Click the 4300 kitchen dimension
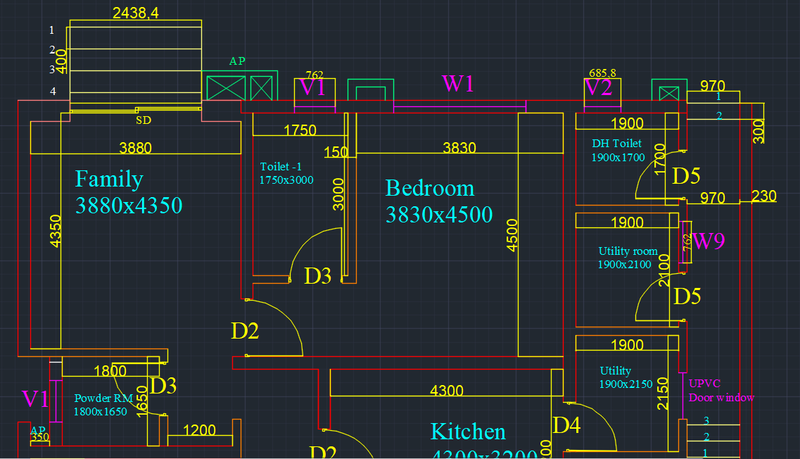Image resolution: width=800 pixels, height=459 pixels. [446, 391]
